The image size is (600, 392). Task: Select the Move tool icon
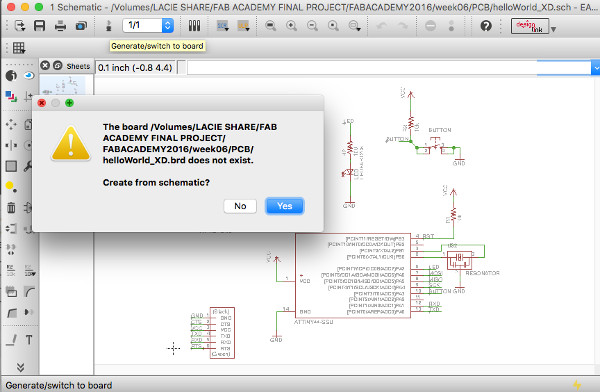pos(11,124)
